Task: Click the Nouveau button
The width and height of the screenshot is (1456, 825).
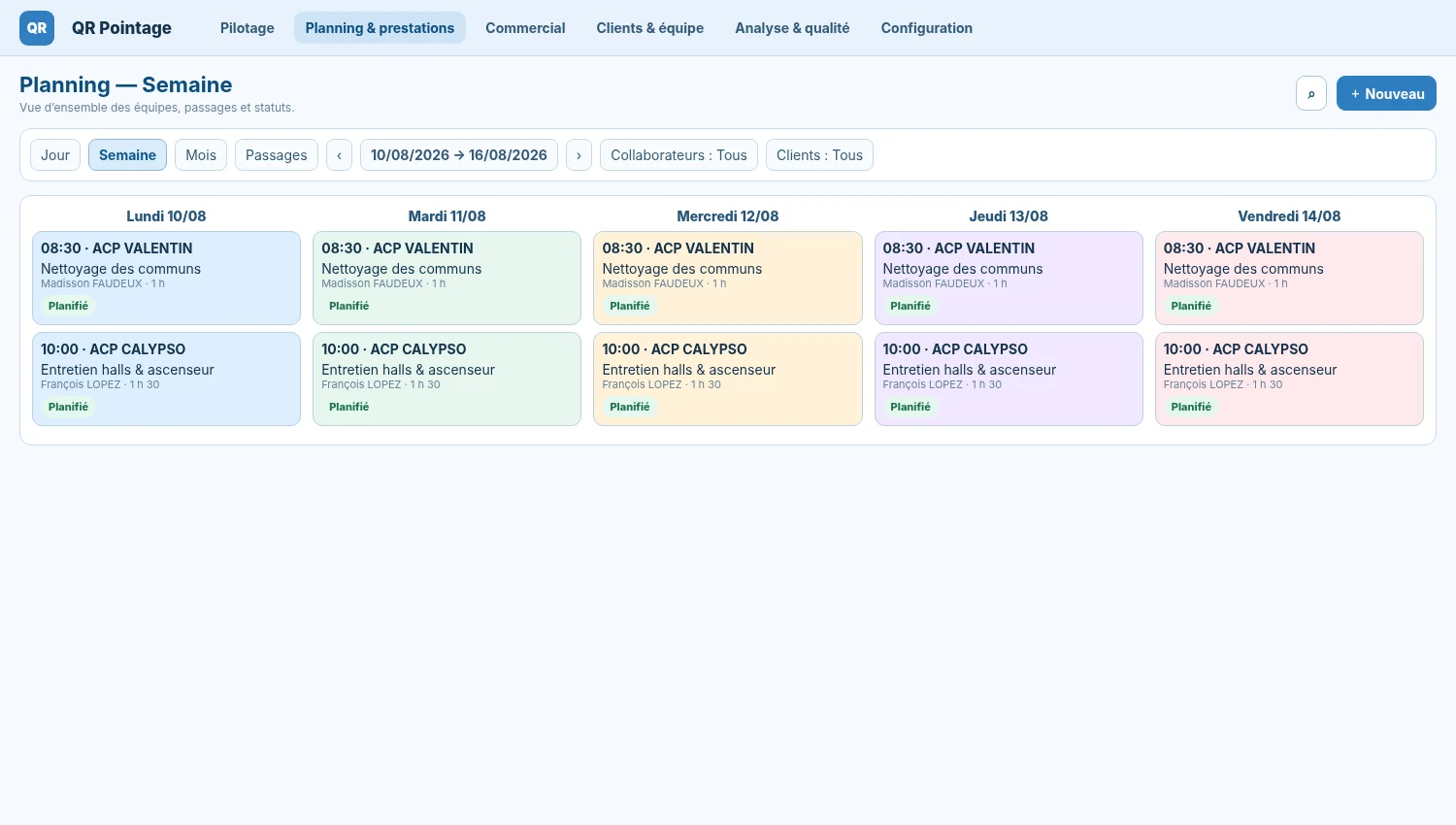Action: click(x=1386, y=93)
